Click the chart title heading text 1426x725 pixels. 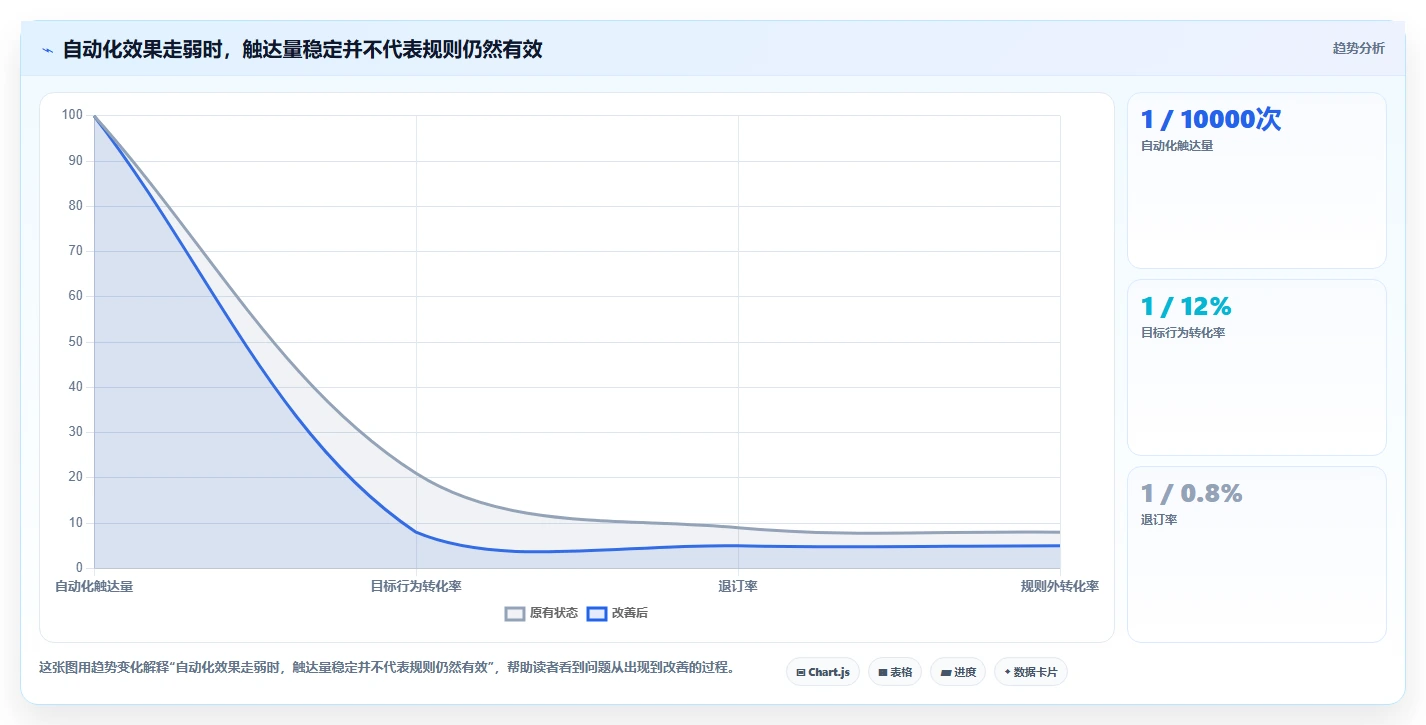coord(303,49)
